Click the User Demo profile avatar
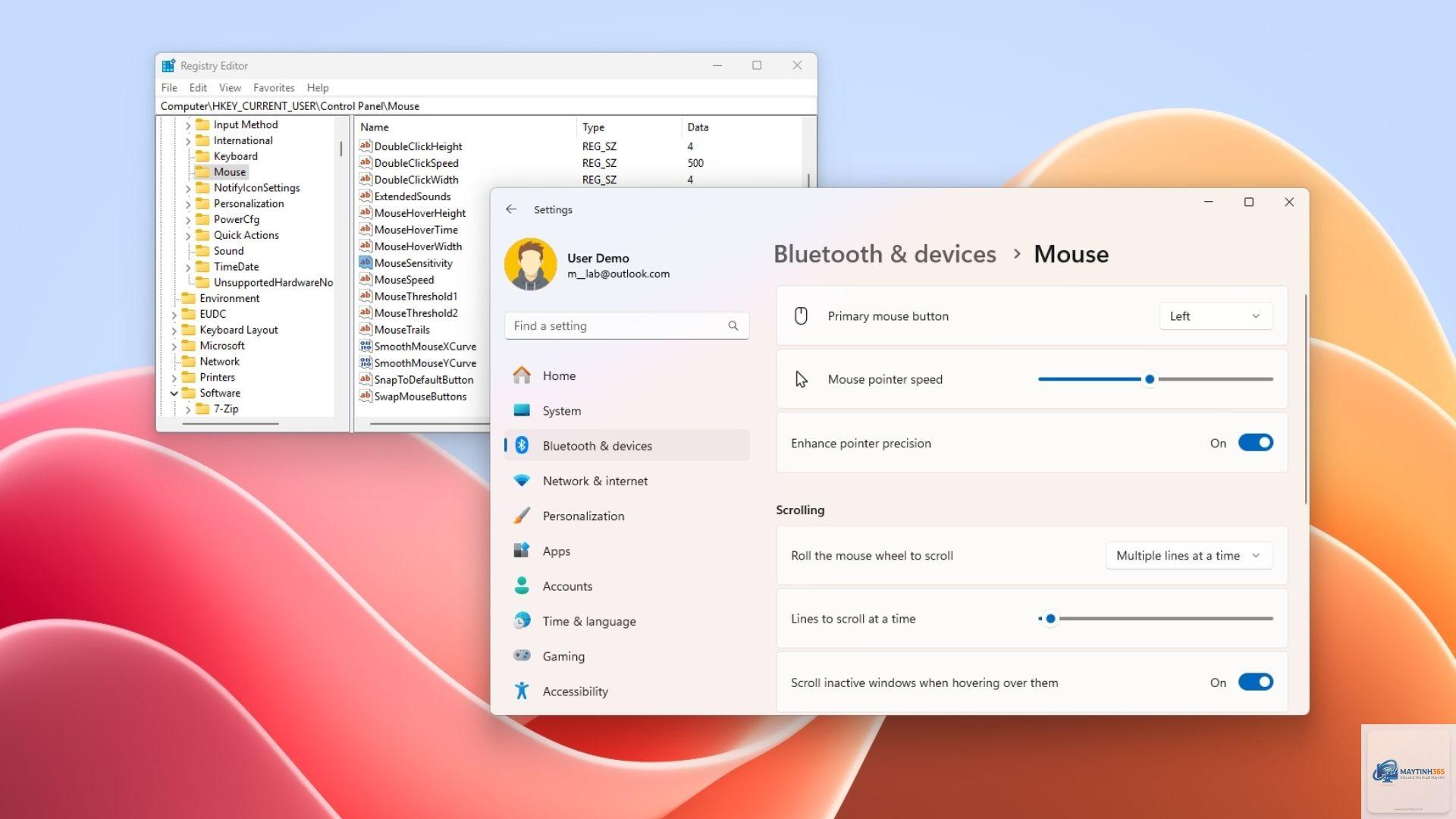Viewport: 1456px width, 819px height. click(530, 264)
